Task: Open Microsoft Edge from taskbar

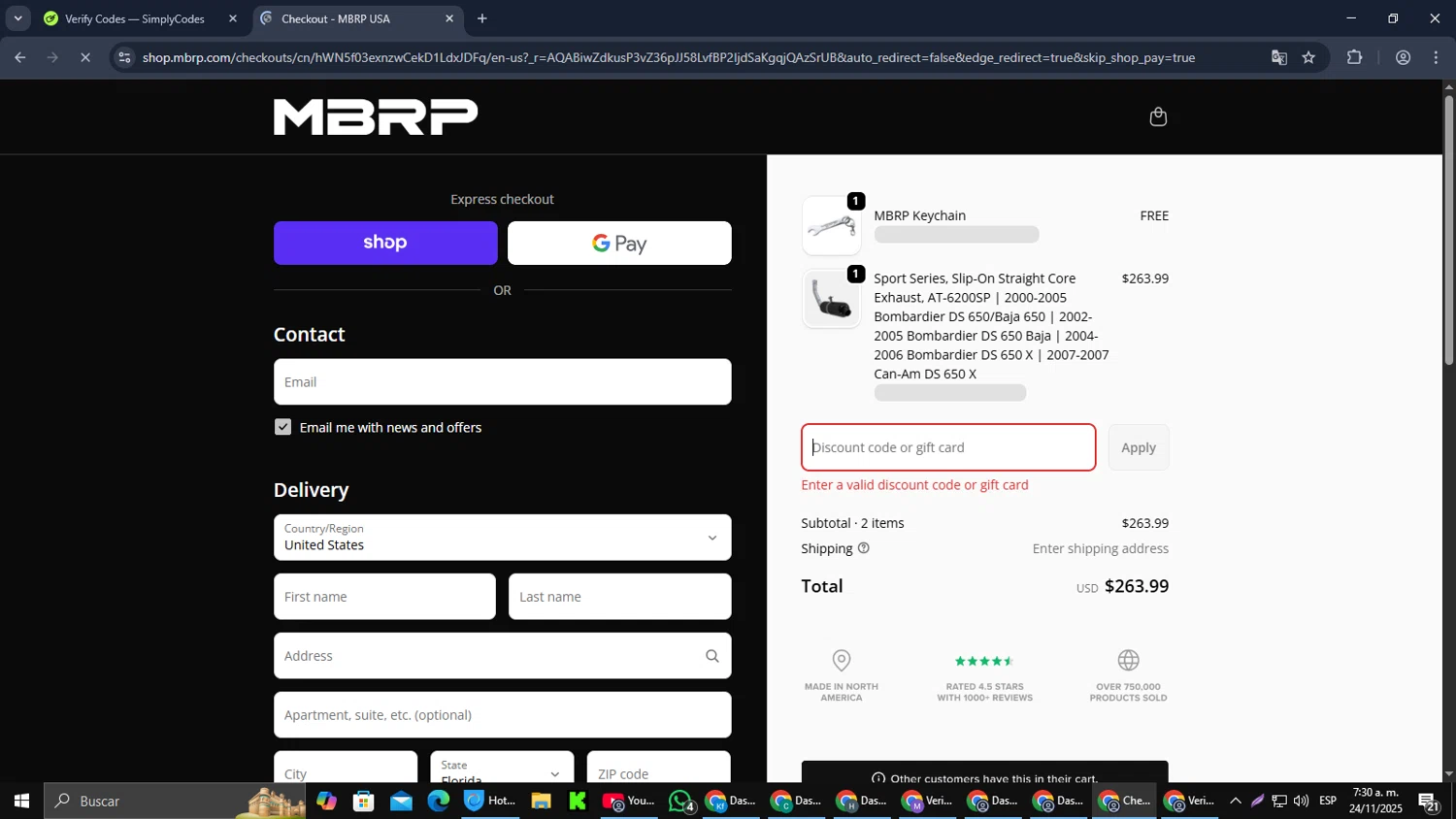Action: [438, 801]
